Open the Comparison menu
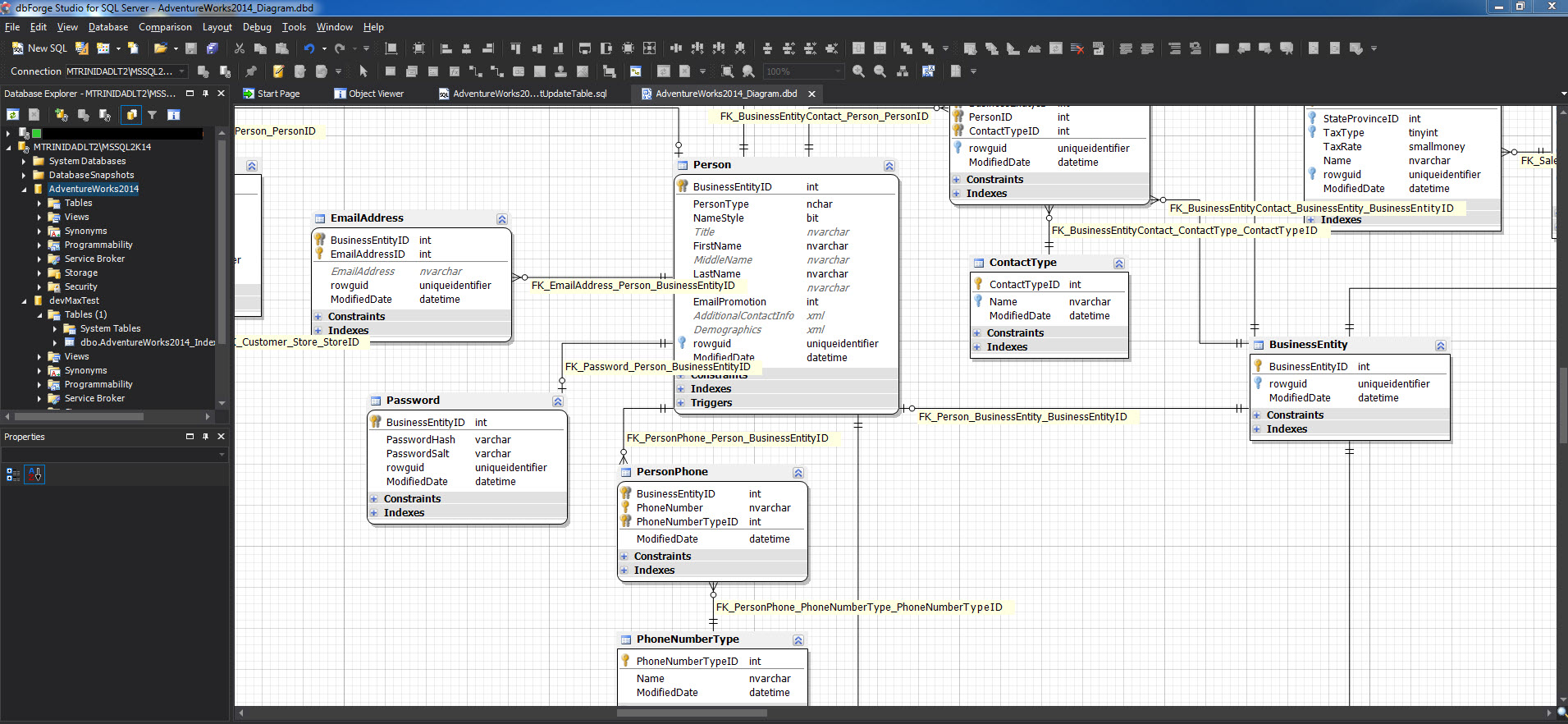The image size is (1568, 724). 165,27
